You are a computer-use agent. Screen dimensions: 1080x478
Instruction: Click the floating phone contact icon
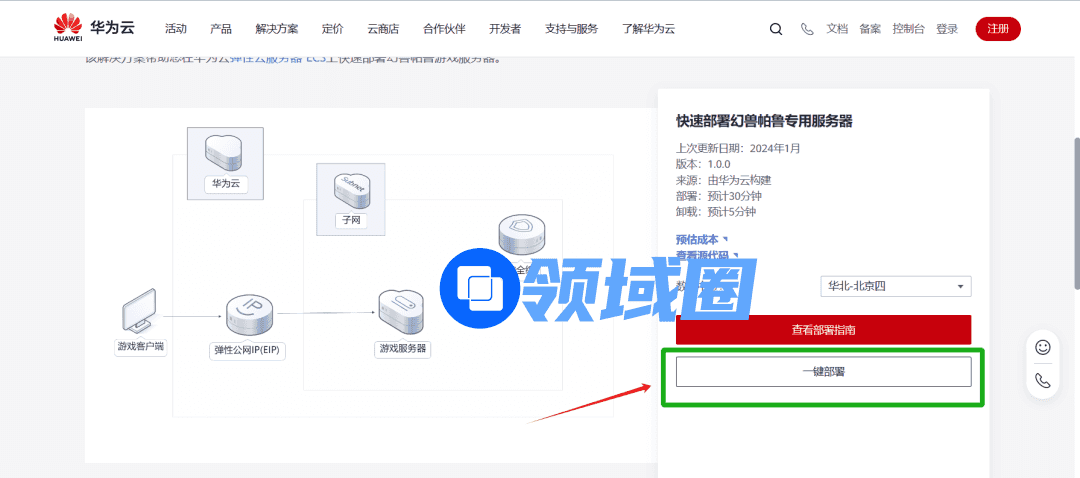(x=1042, y=380)
